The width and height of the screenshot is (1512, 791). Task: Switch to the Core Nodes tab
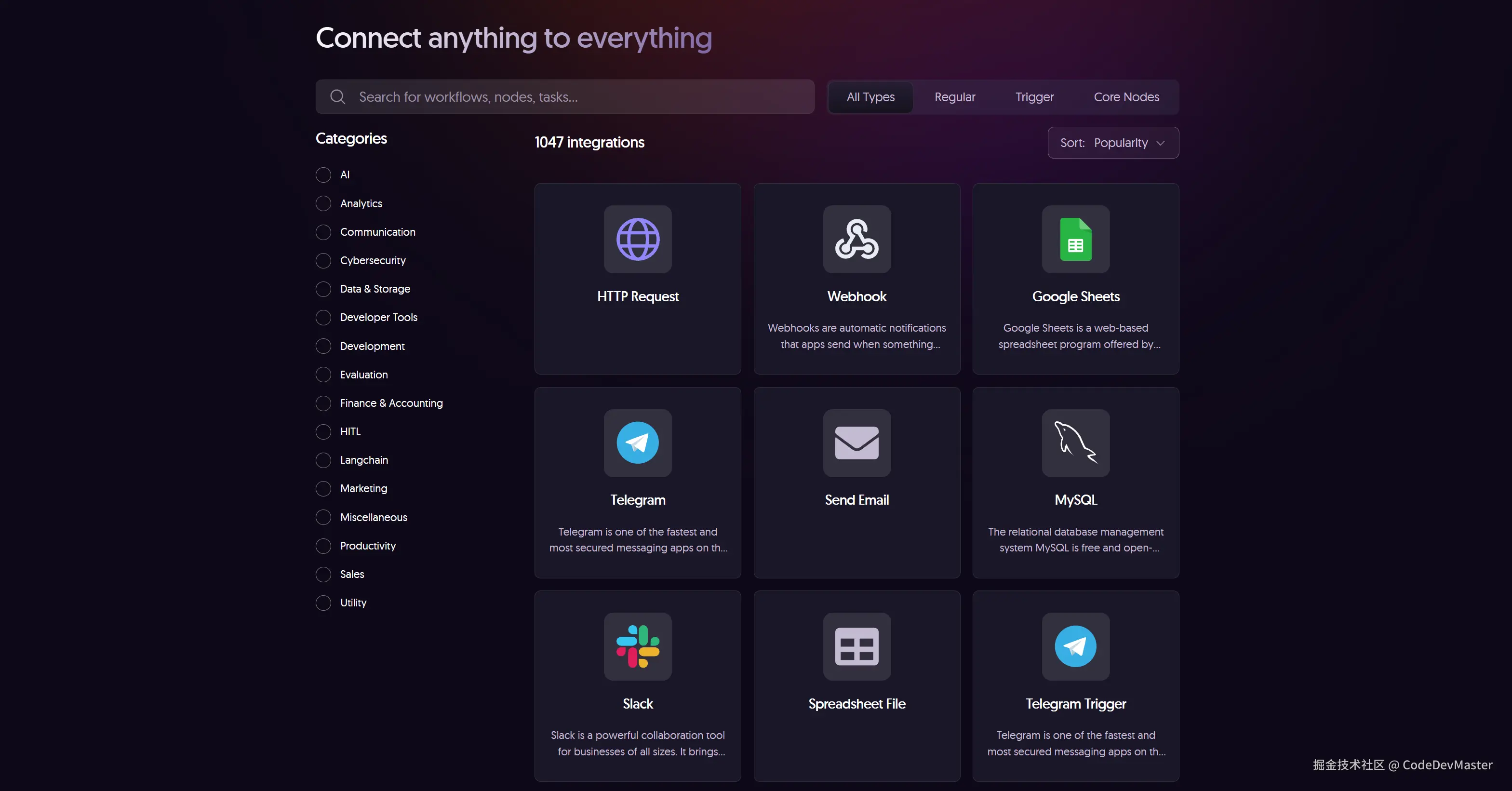point(1126,97)
